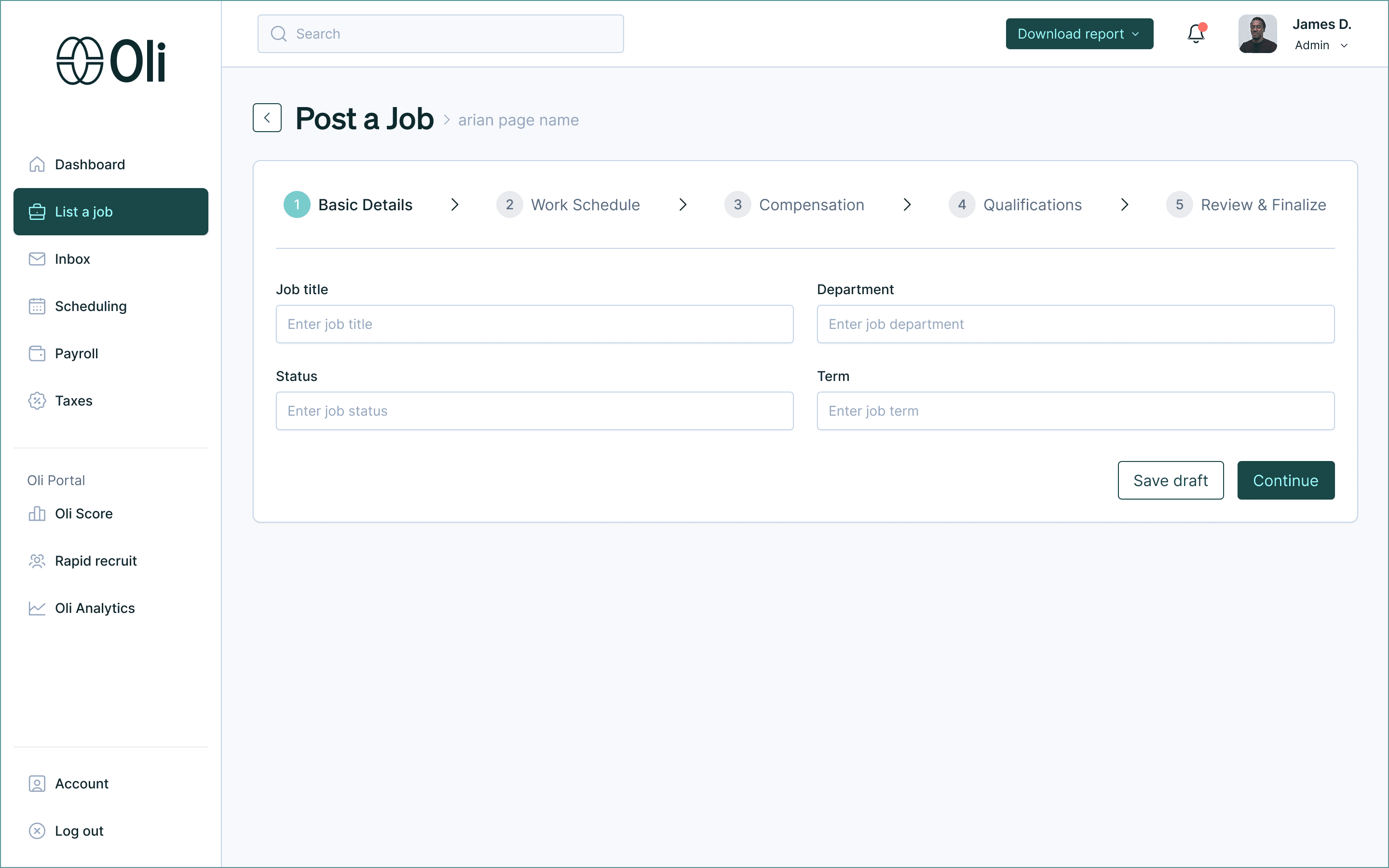Click the Log out circle-x icon
Screen dimensions: 1389x868
coord(37,831)
